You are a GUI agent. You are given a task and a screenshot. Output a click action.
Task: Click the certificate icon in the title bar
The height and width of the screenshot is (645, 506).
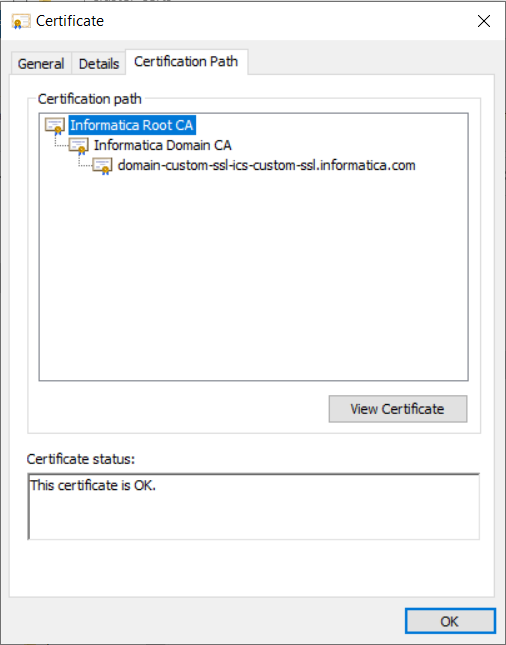tap(21, 21)
